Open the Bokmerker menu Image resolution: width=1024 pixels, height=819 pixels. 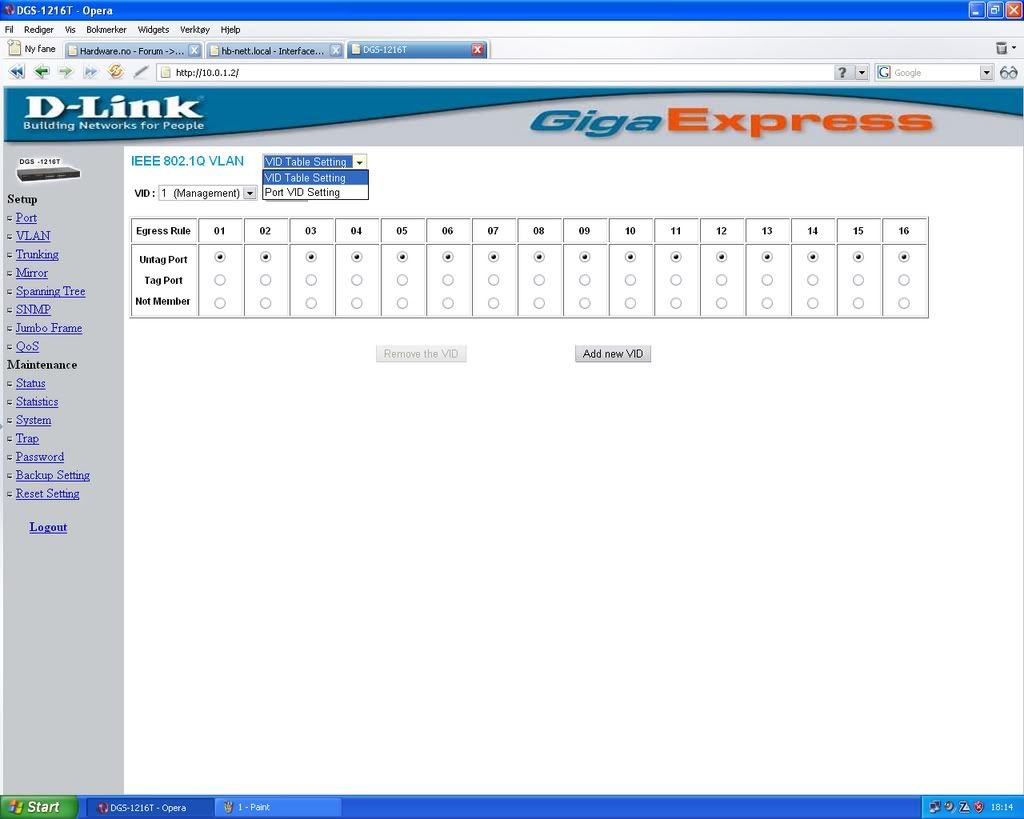pos(106,30)
